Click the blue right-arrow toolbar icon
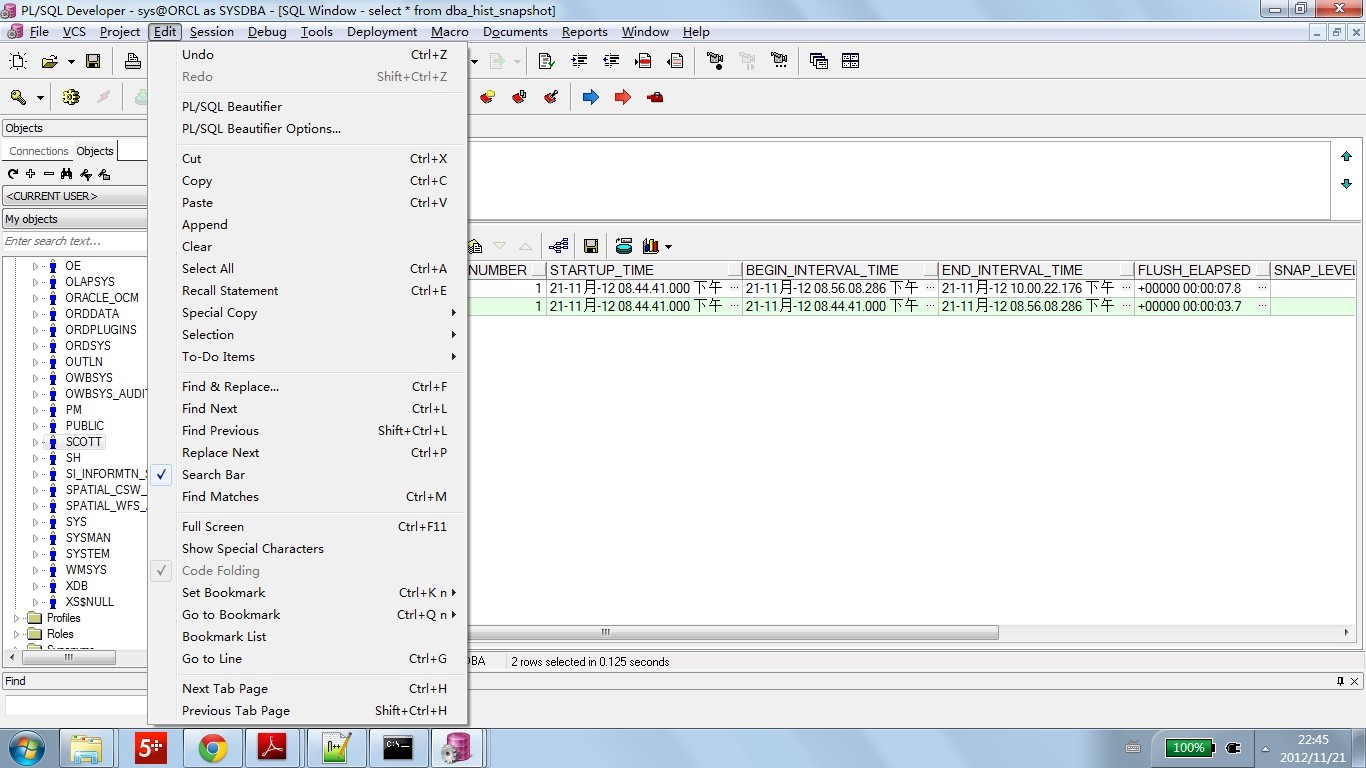 [x=590, y=97]
